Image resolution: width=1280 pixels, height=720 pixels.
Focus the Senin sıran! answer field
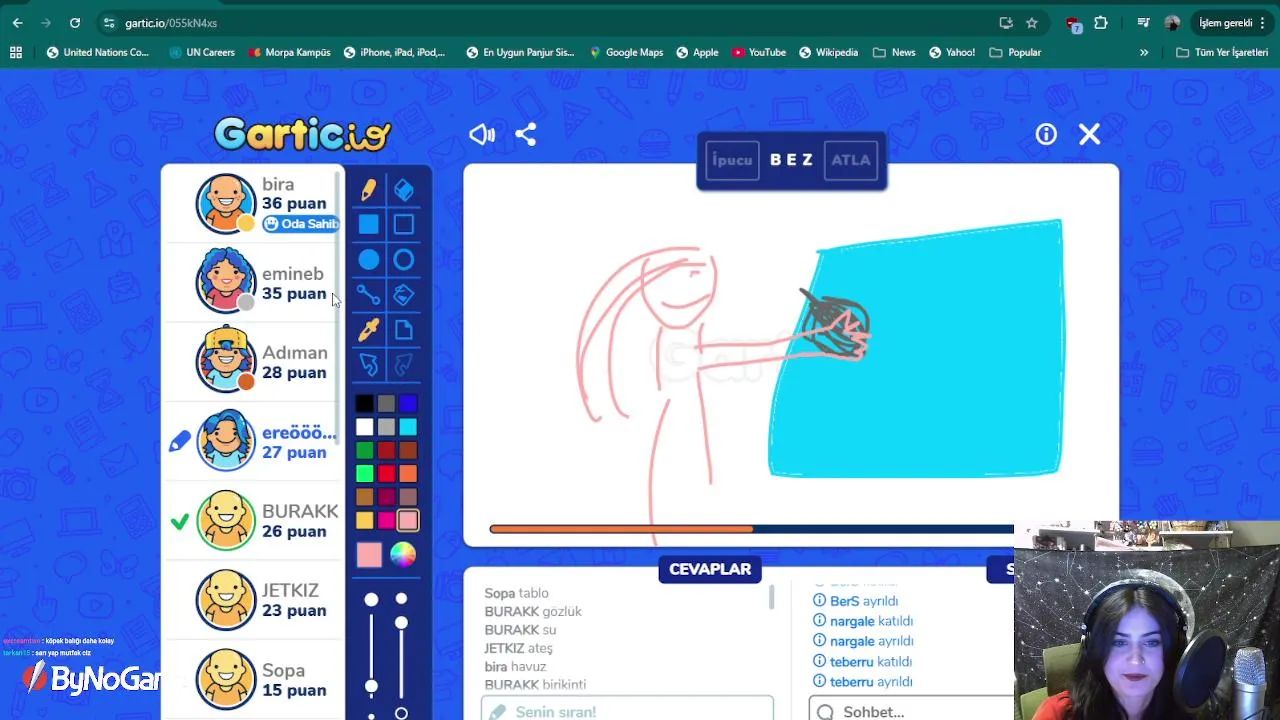[x=627, y=710]
